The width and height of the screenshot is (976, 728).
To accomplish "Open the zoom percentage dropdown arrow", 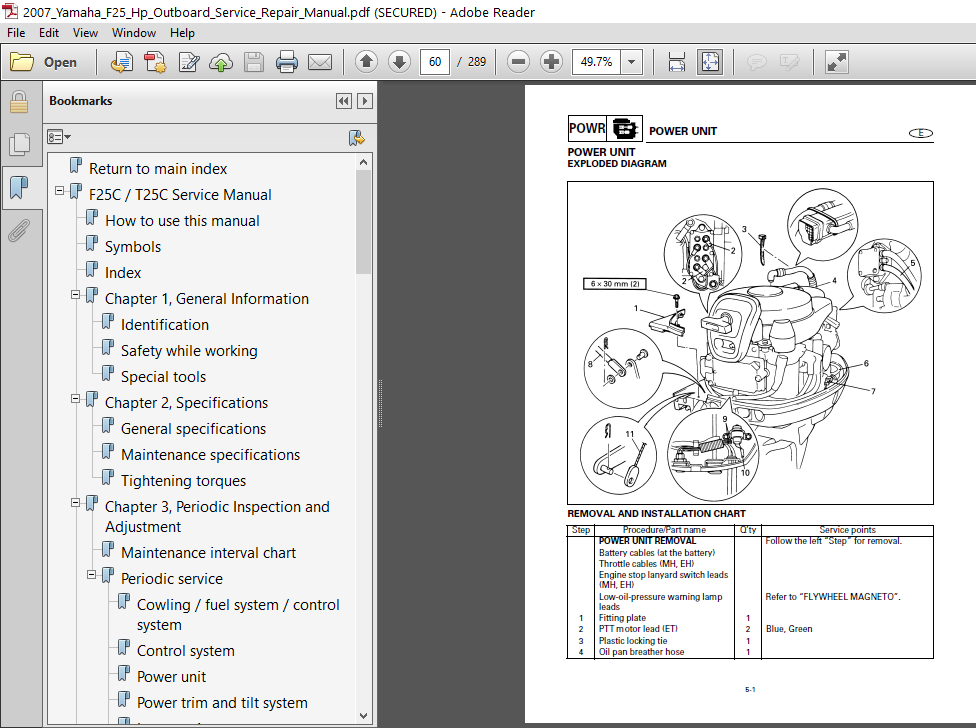I will pyautogui.click(x=632, y=62).
